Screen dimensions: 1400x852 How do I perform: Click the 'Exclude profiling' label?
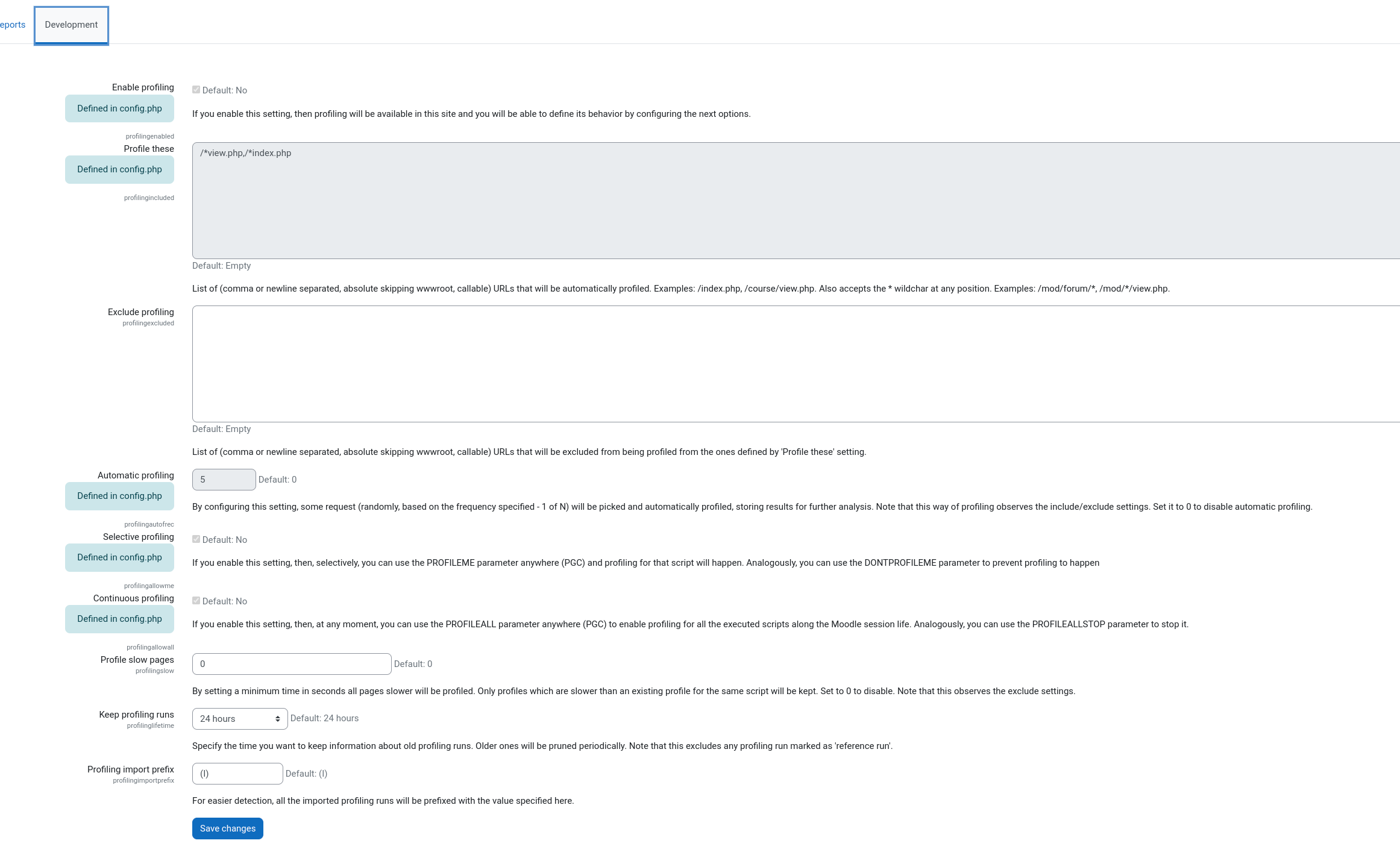141,312
